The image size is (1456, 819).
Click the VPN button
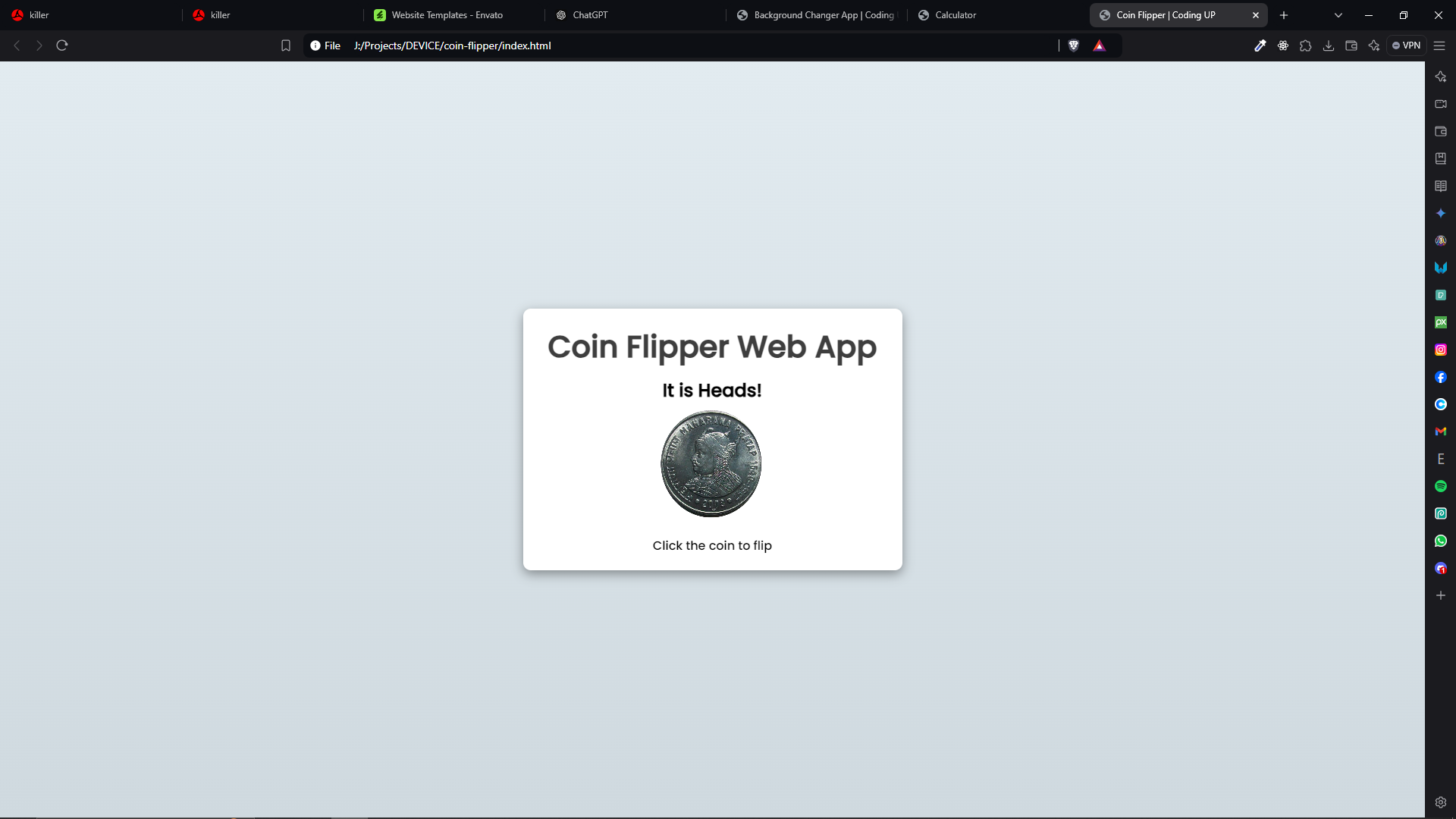pos(1407,45)
